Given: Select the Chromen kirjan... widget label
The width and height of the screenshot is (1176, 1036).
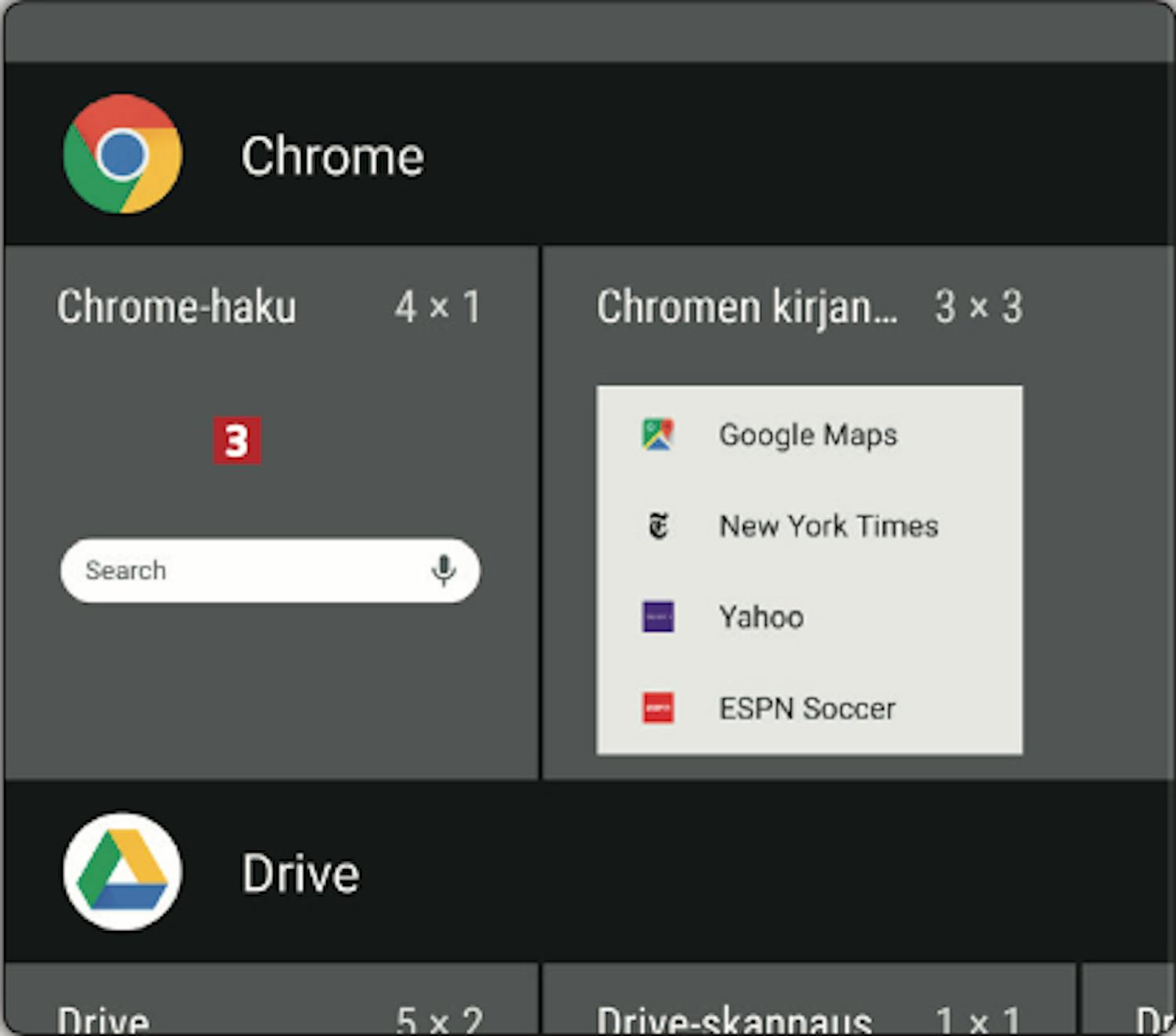Looking at the screenshot, I should click(x=747, y=307).
